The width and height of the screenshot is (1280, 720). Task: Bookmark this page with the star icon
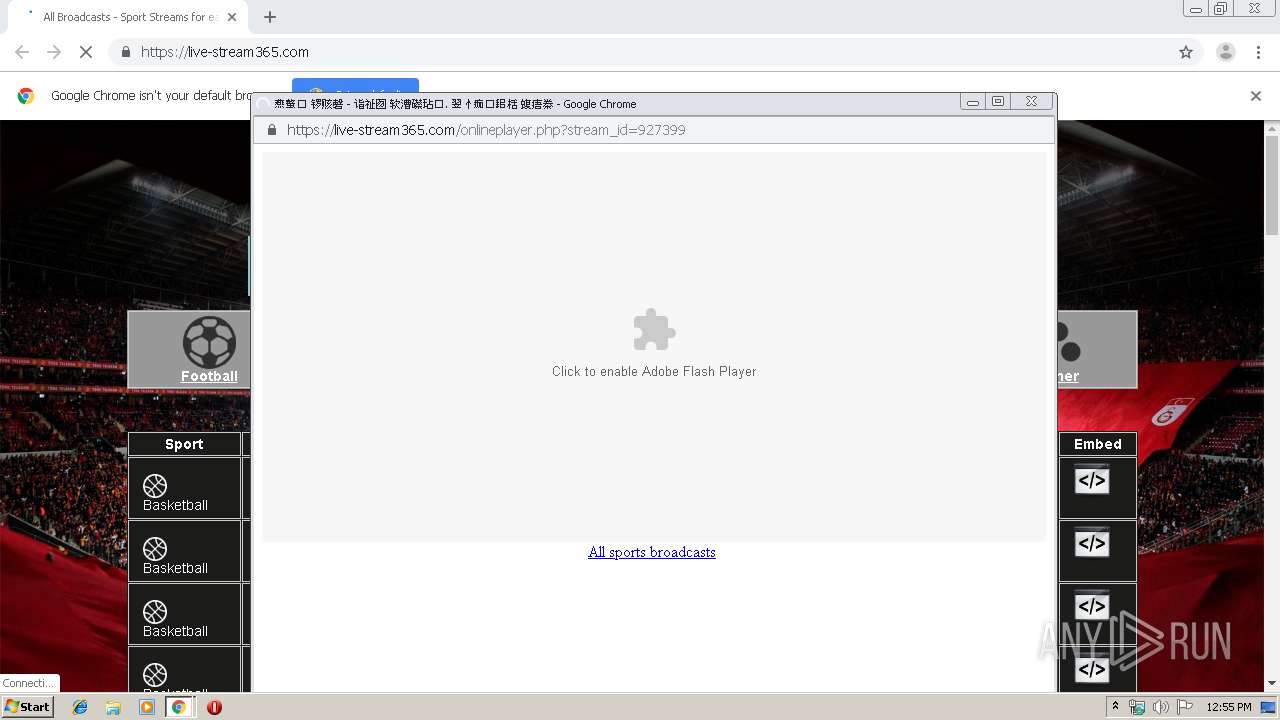tap(1186, 52)
